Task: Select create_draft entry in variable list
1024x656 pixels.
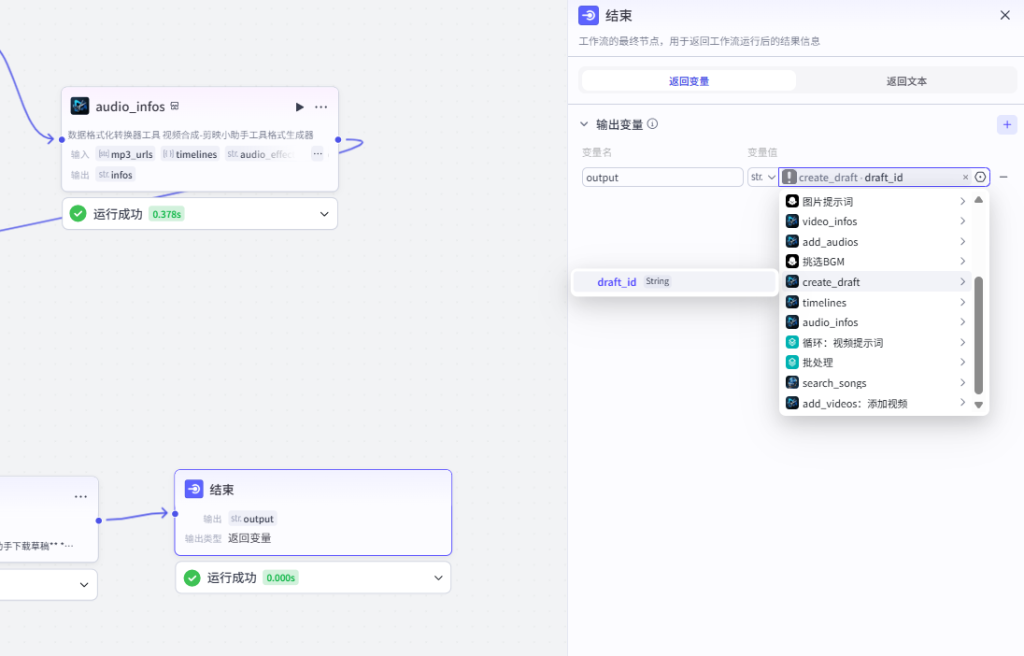Action: tap(876, 282)
